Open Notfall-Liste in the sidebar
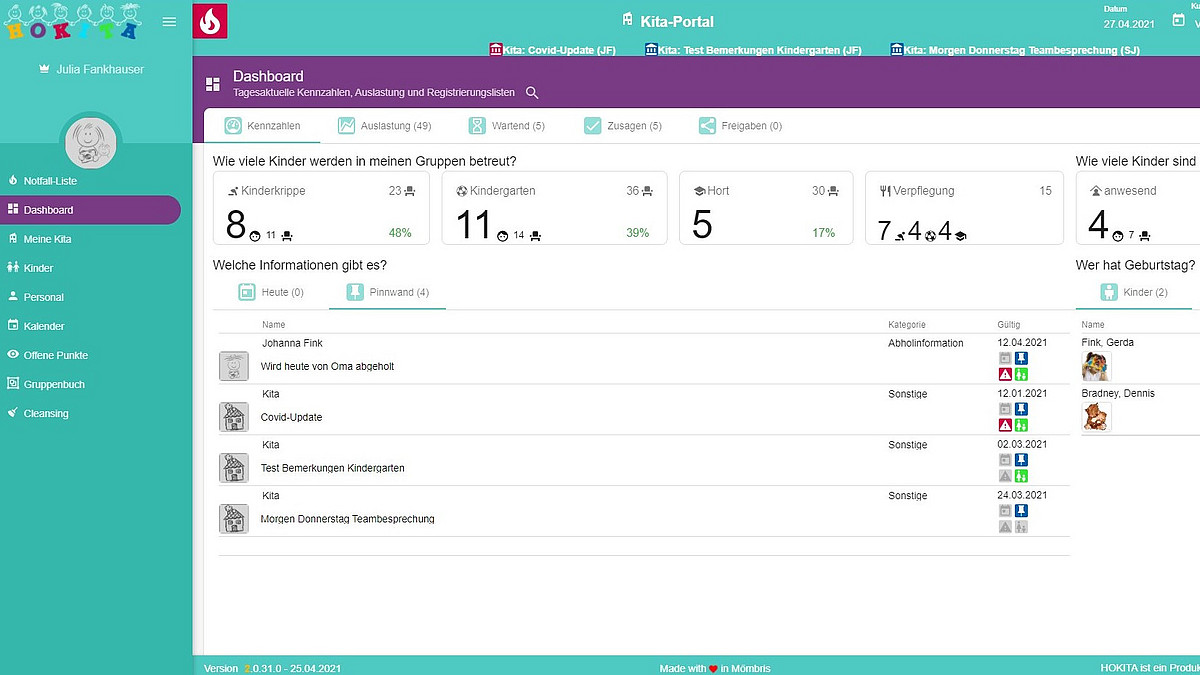Screen dimensions: 1200x675 (50, 181)
